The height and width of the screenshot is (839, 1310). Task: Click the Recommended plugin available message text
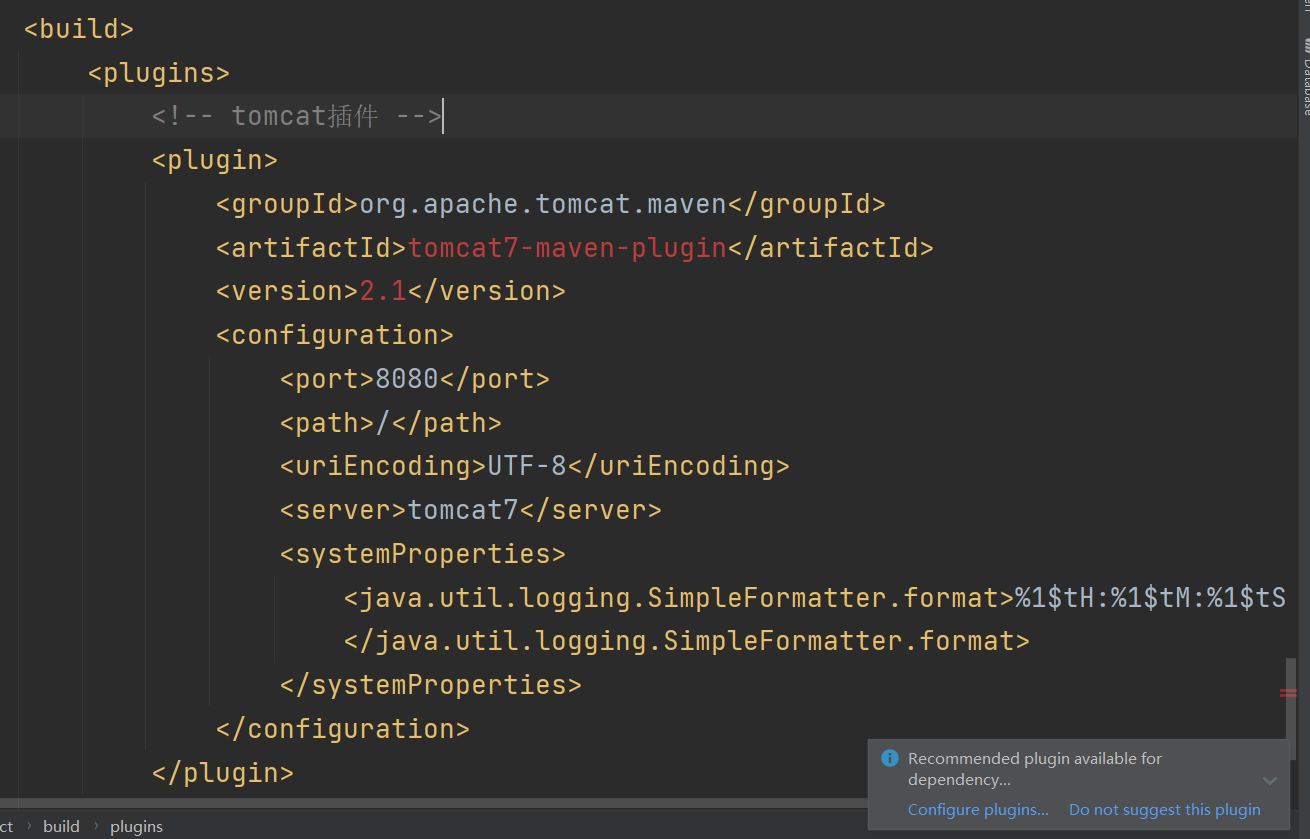point(1034,769)
